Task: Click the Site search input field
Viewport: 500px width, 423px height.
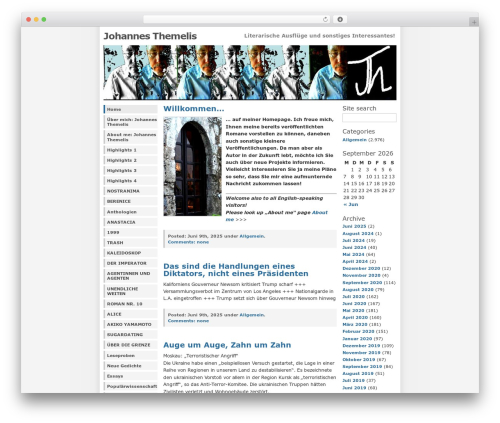Action: point(369,118)
